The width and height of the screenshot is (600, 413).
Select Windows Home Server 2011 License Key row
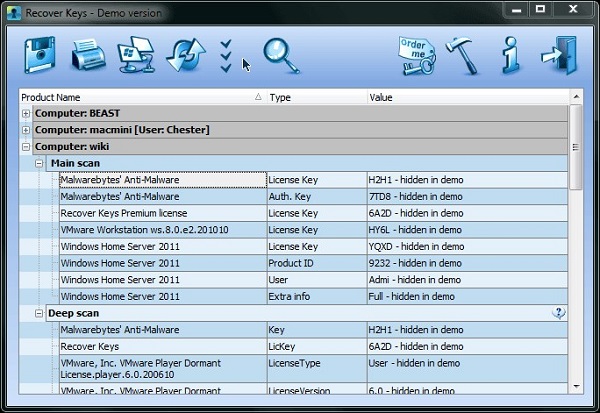tap(313, 246)
